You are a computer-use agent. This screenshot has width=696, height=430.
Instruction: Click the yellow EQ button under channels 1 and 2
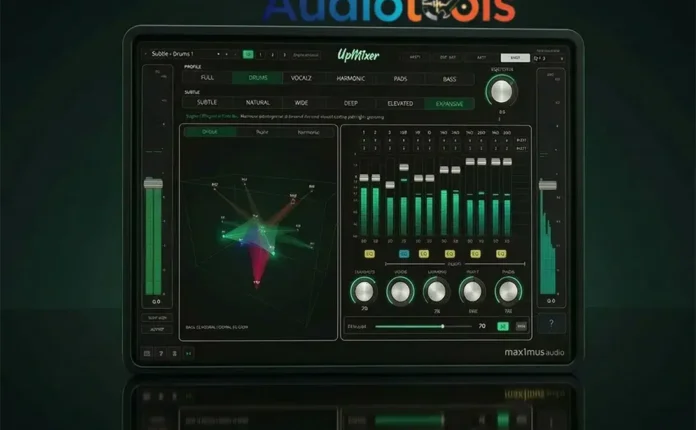click(x=369, y=254)
